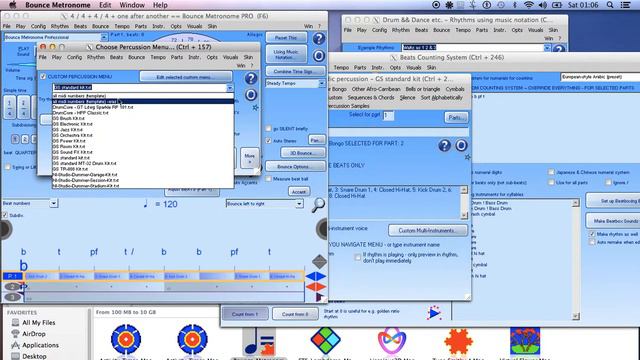Open help icon beside Paset This button
640x360 pixels.
[319, 38]
